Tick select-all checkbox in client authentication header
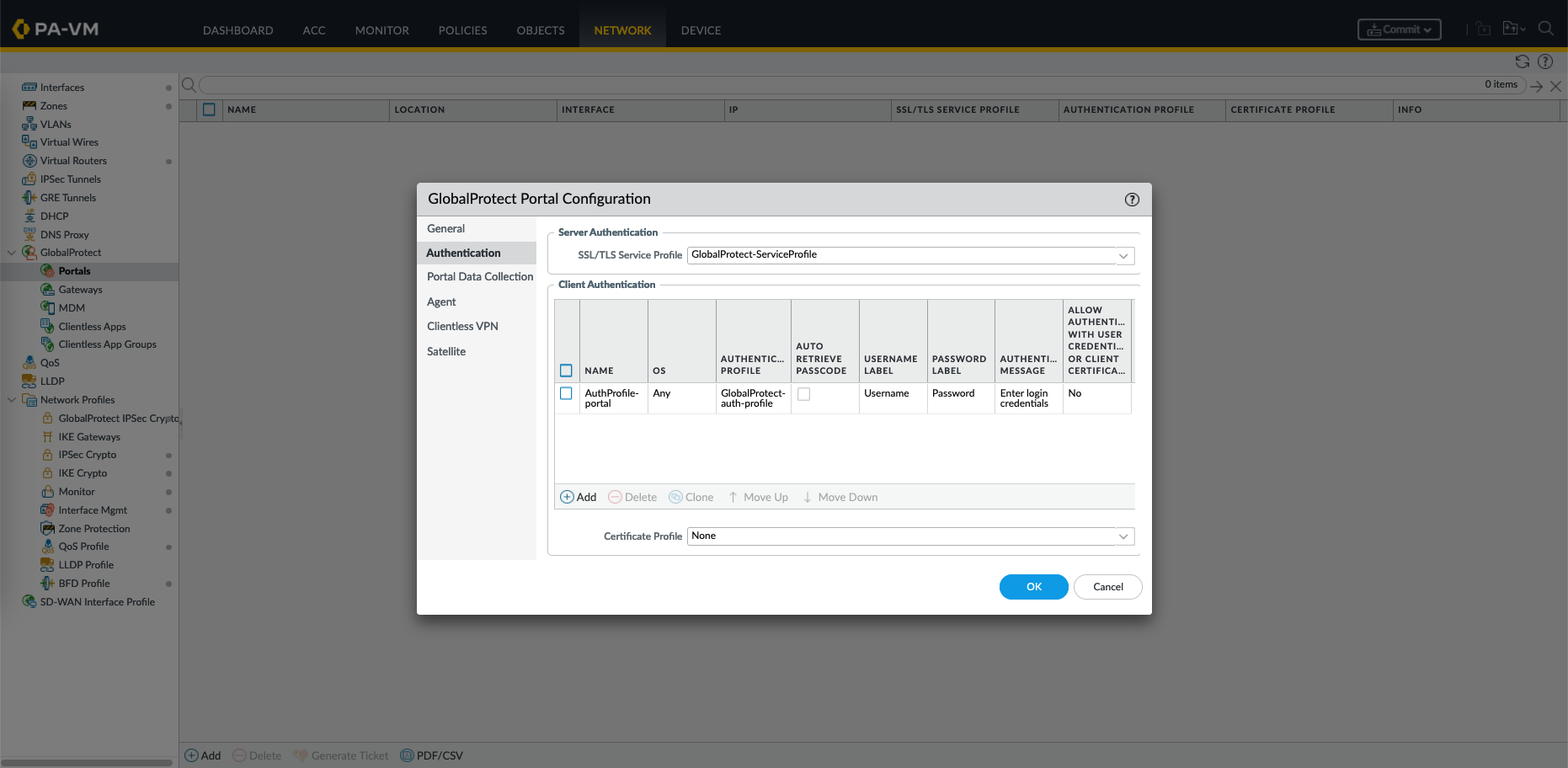The image size is (1568, 768). (566, 371)
